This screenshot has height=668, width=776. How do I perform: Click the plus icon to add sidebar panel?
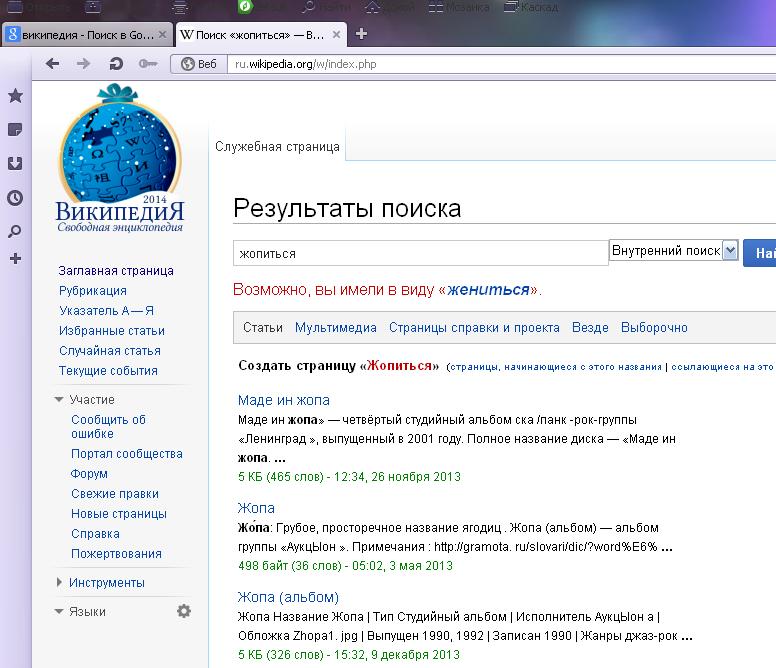tap(15, 259)
